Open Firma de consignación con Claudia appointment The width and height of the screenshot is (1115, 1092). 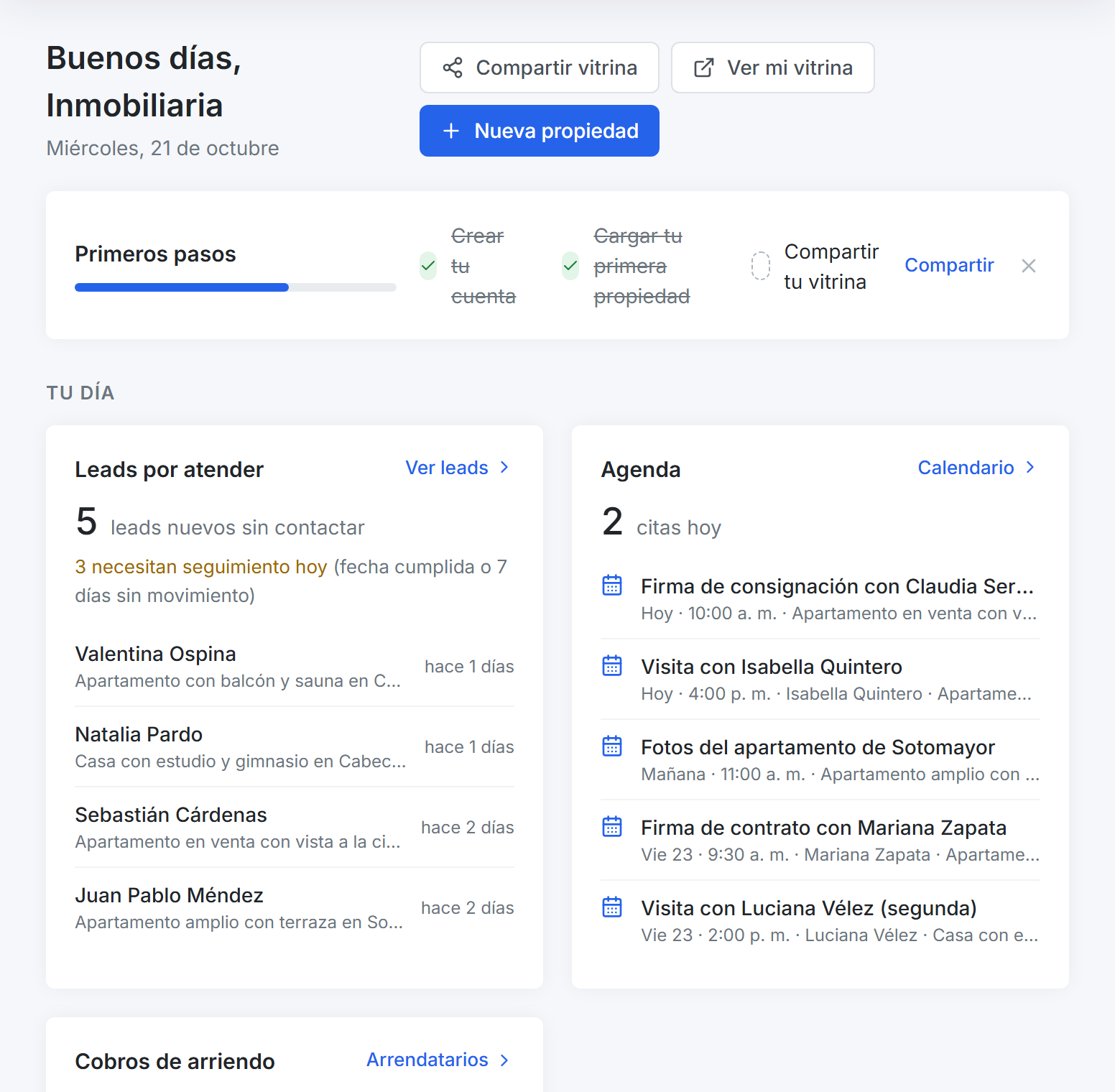click(x=820, y=599)
